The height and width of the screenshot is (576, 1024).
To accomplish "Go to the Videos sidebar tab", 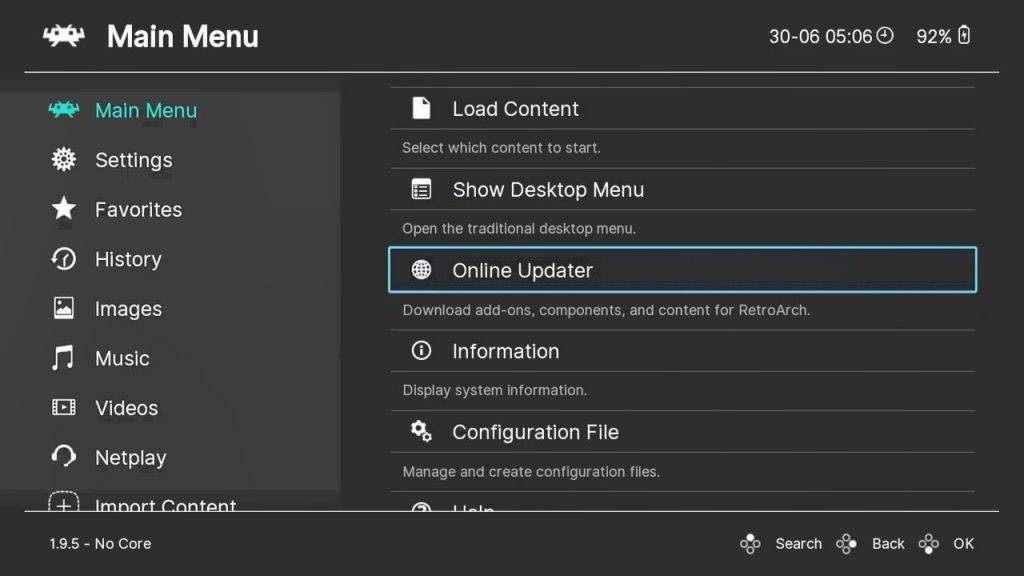I will click(x=127, y=408).
